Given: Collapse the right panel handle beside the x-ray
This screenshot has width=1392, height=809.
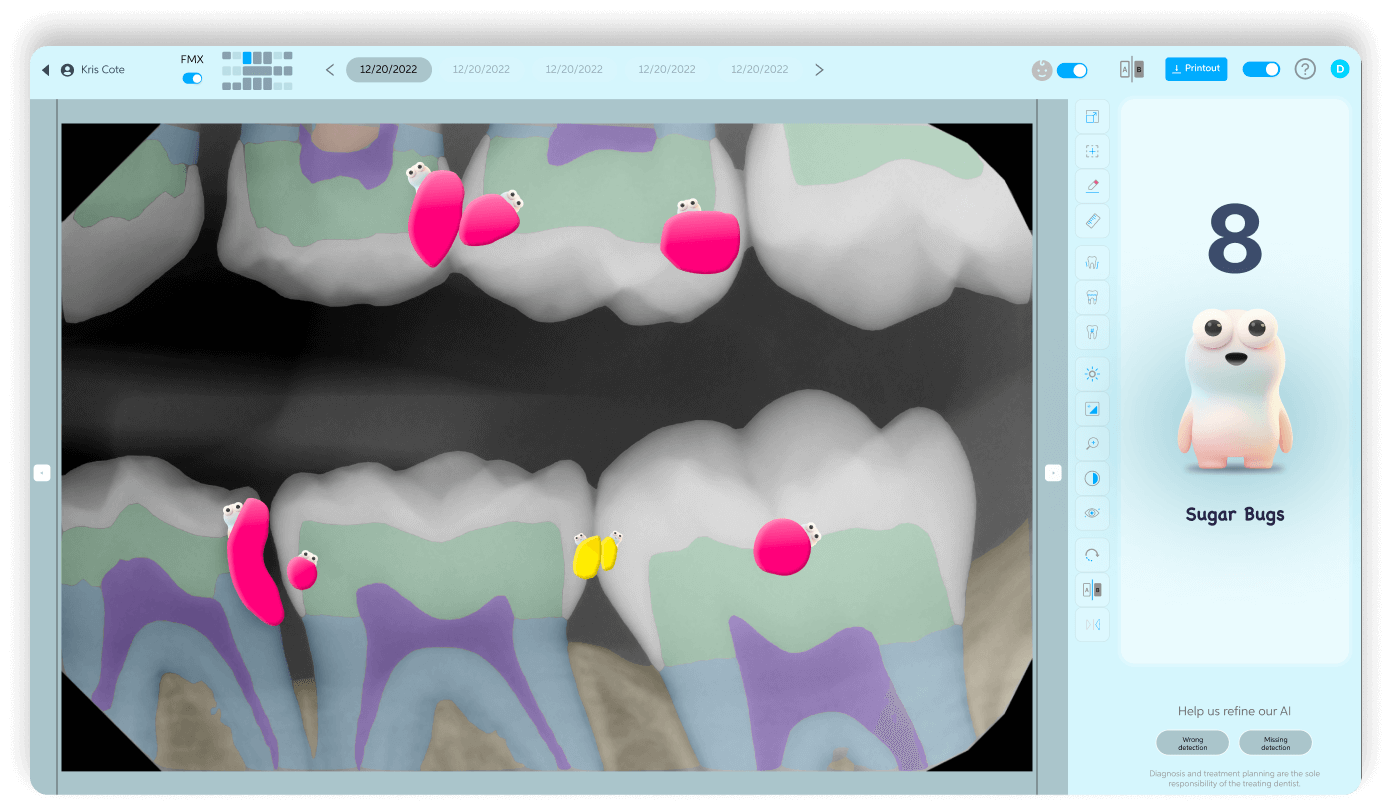Looking at the screenshot, I should tap(1053, 473).
